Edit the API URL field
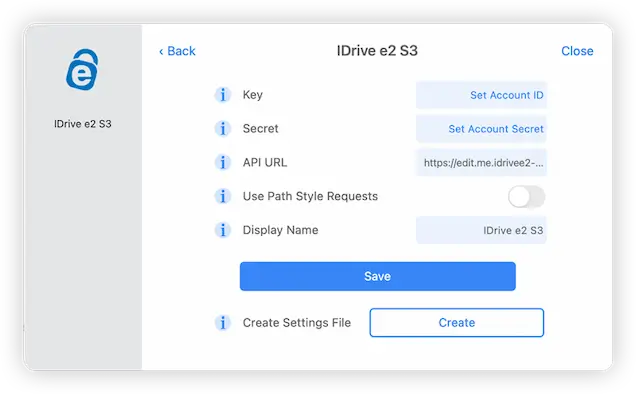 click(481, 163)
